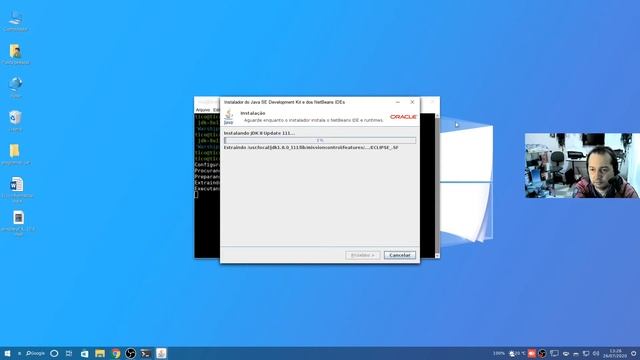Image resolution: width=640 pixels, height=360 pixels.
Task: Open the file manager folder icon on the taskbar
Action: point(100,353)
